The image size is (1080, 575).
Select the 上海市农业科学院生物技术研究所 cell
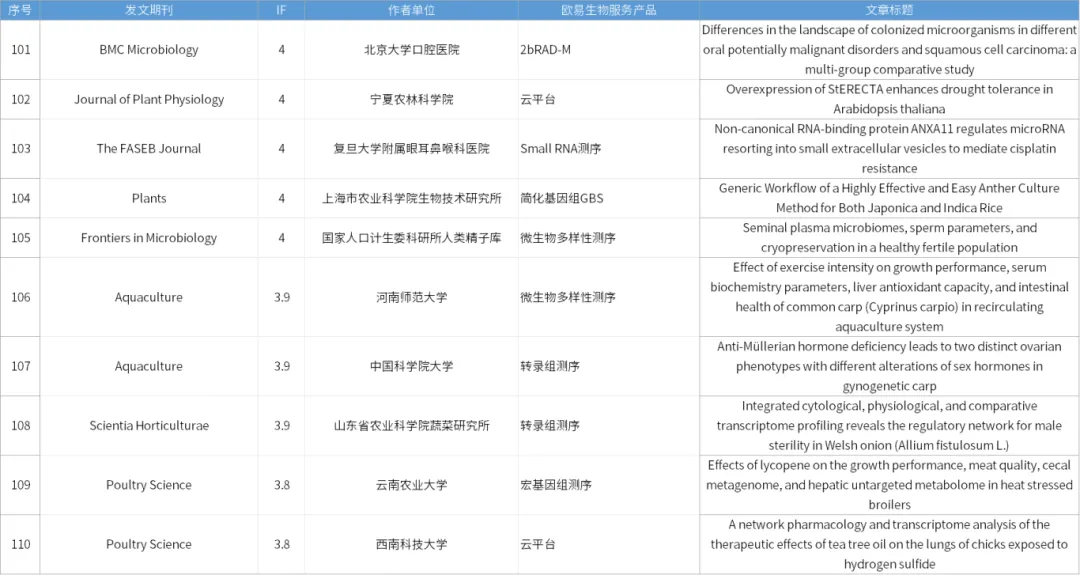tap(411, 198)
